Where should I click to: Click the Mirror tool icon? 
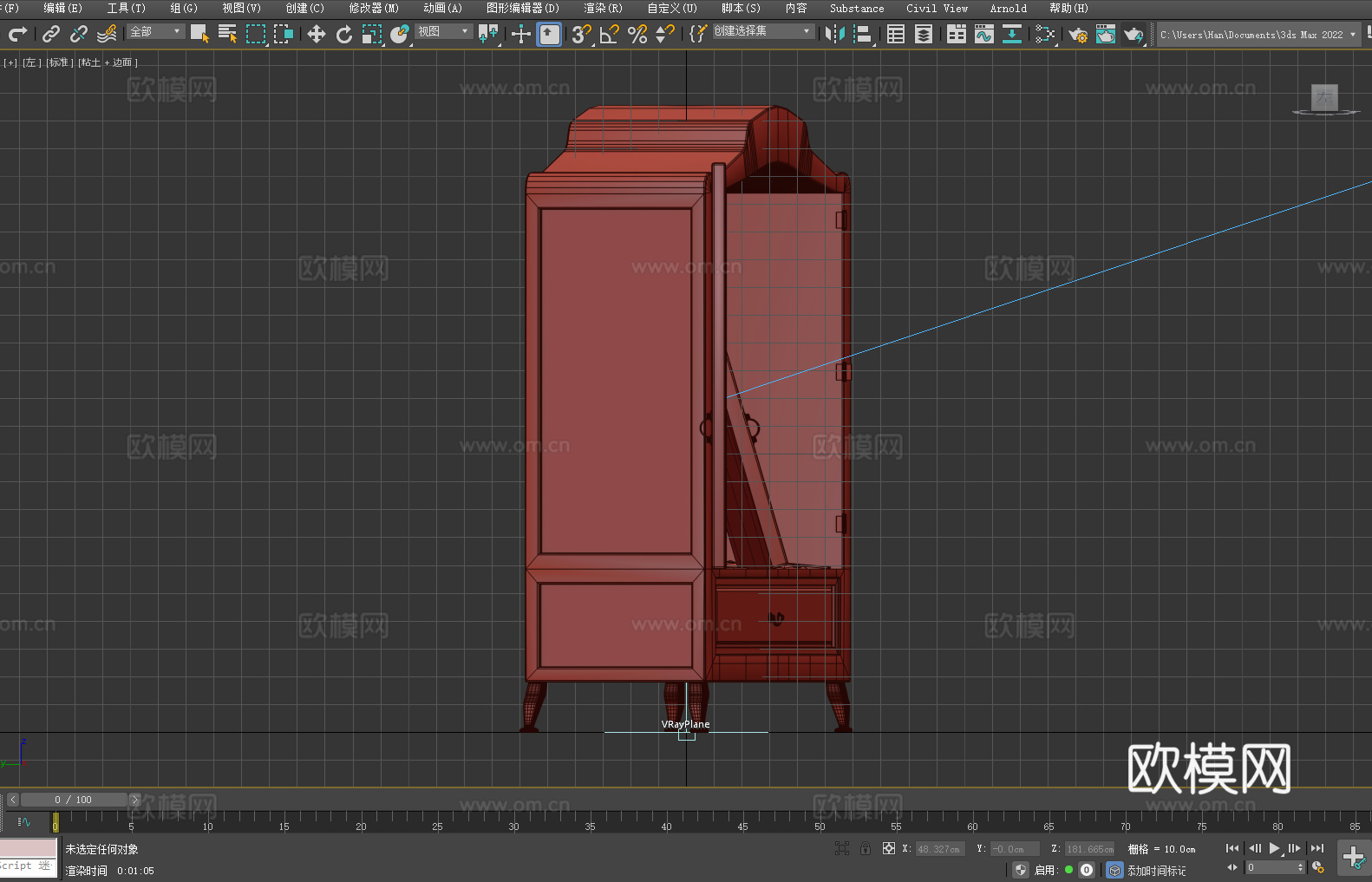tap(835, 34)
